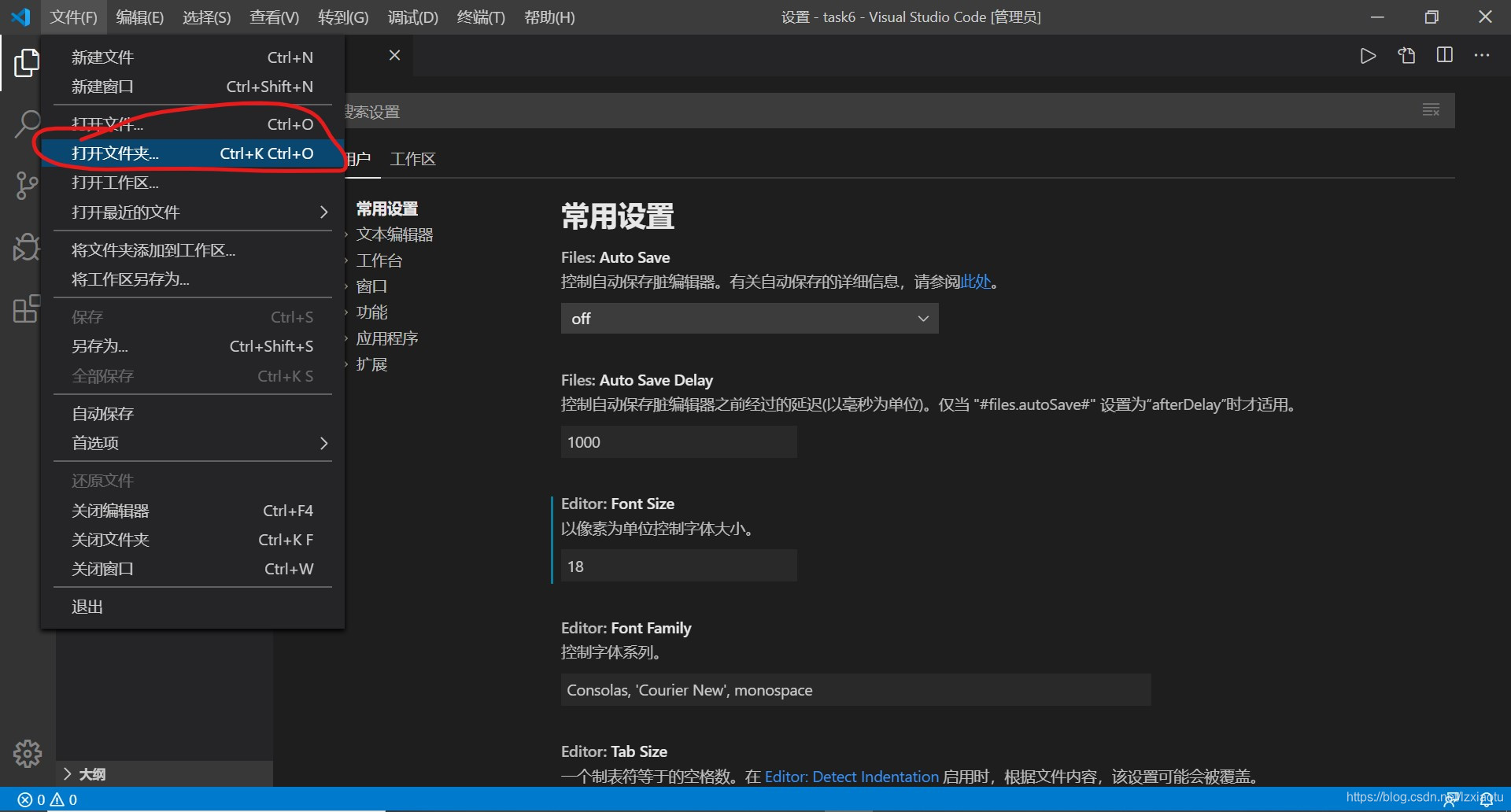
Task: Select 常用设置 in settings tree
Action: click(x=387, y=209)
